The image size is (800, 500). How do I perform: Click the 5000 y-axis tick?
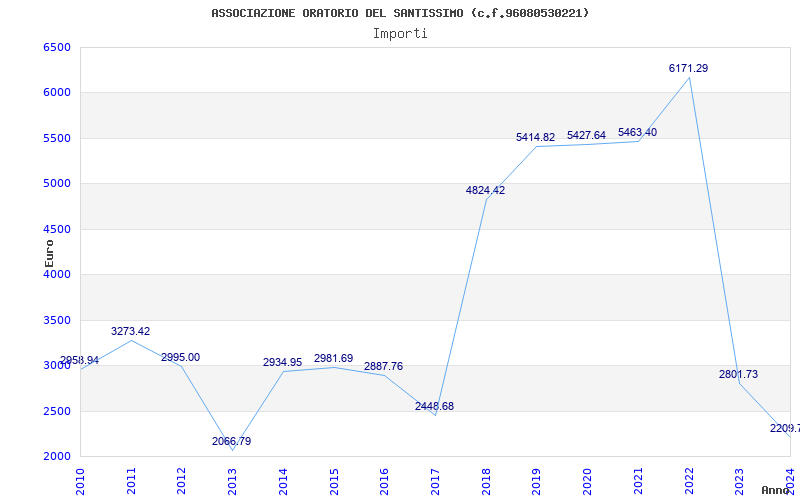[x=57, y=184]
